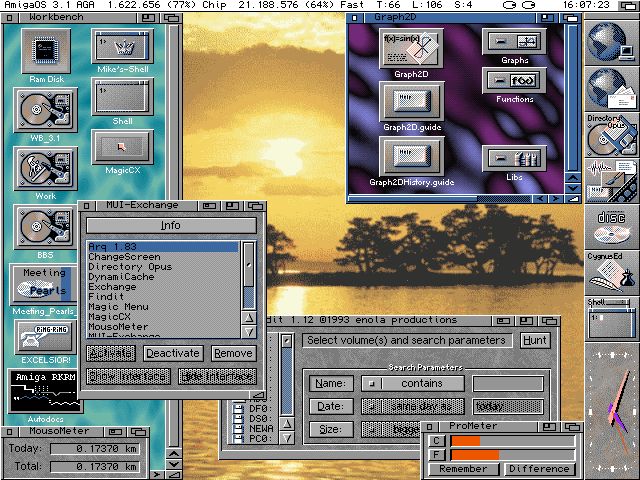Toggle the C memory gauge button in ProMeter
This screenshot has width=640, height=480.
(x=437, y=440)
